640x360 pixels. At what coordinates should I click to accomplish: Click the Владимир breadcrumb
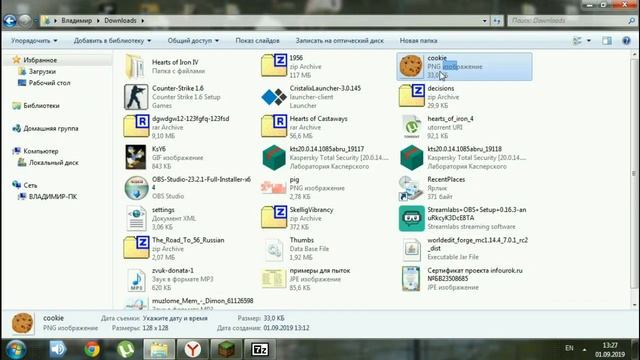[x=77, y=20]
